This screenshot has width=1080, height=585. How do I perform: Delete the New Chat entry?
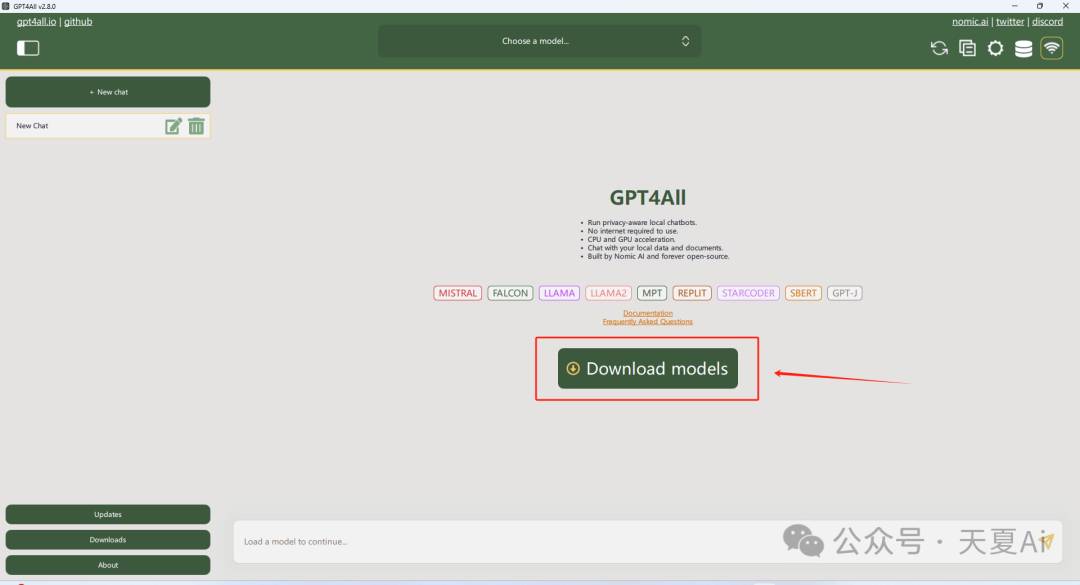196,126
